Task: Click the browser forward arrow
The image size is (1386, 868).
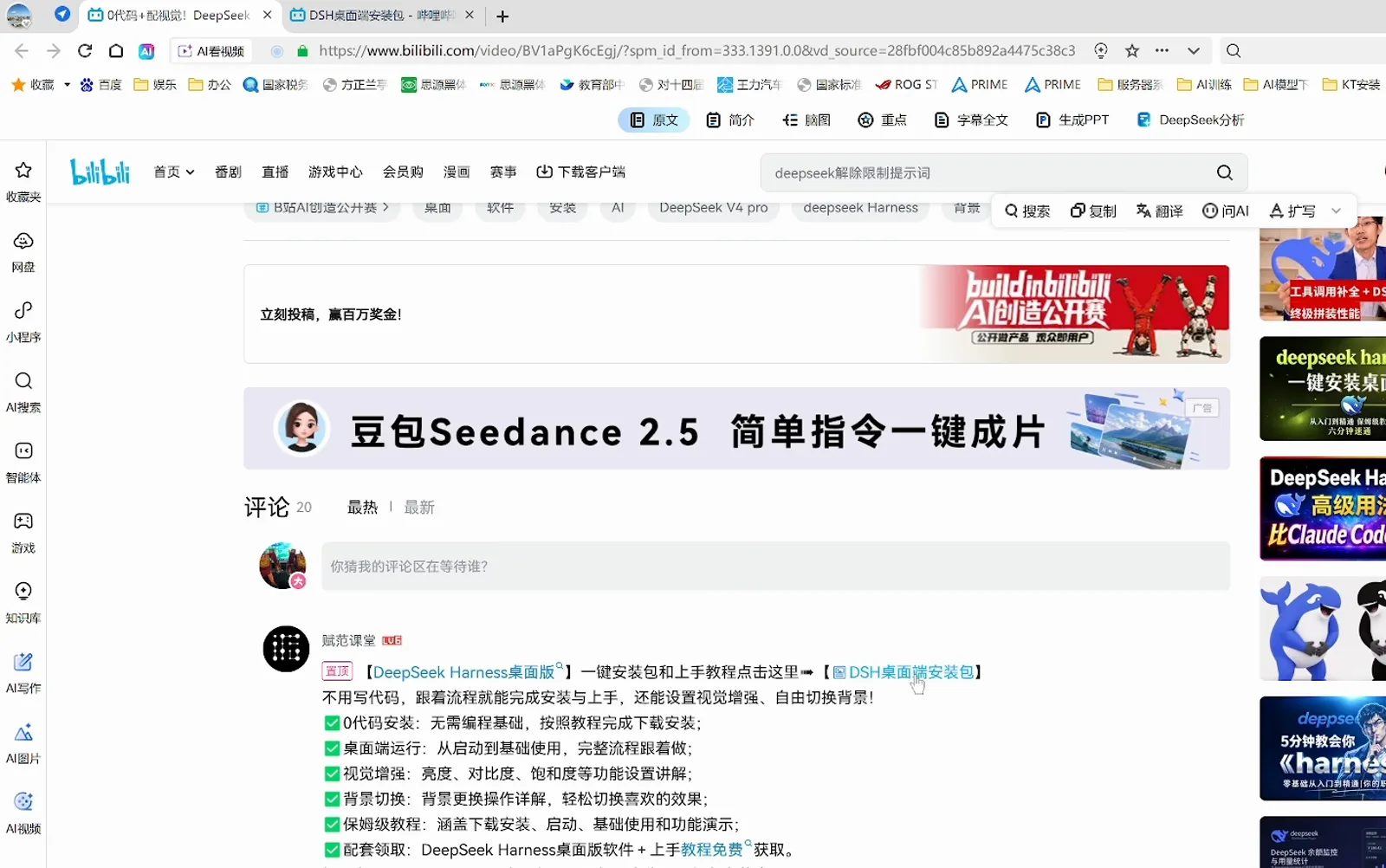Action: 54,51
